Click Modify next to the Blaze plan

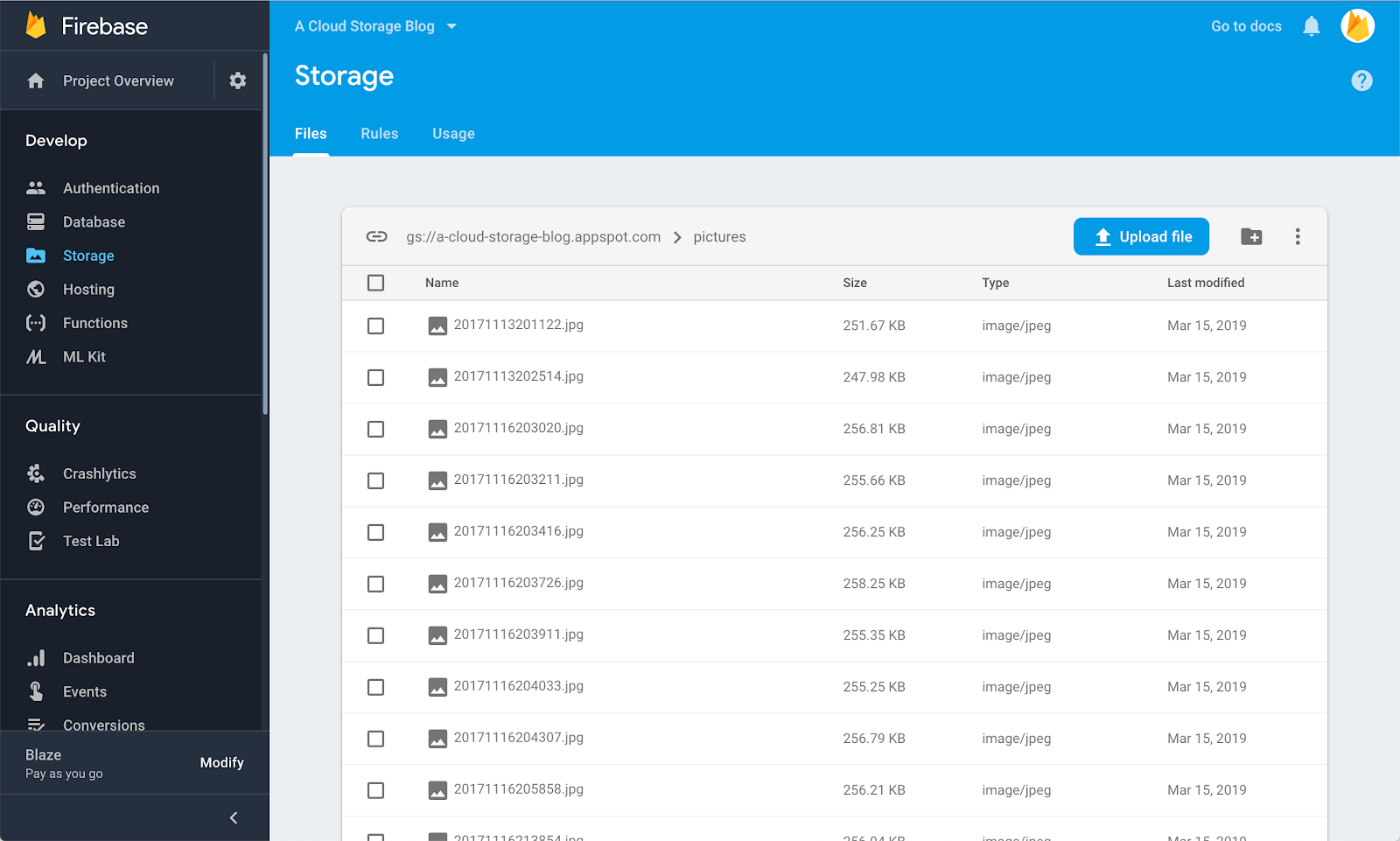[222, 762]
